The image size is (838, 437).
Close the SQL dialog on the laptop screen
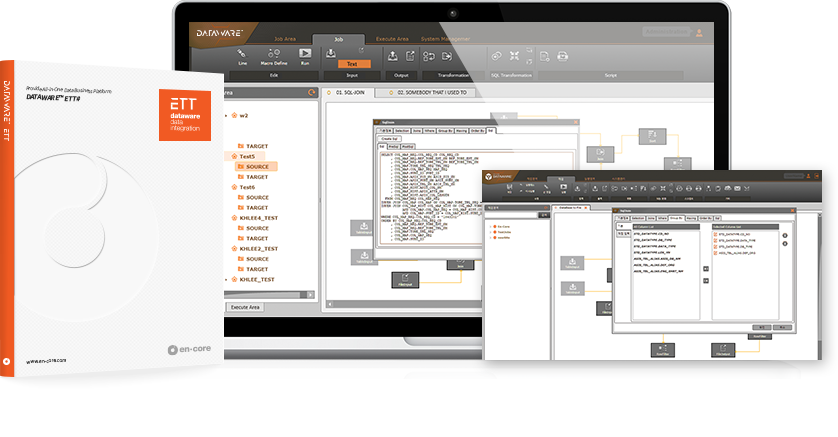(x=576, y=122)
